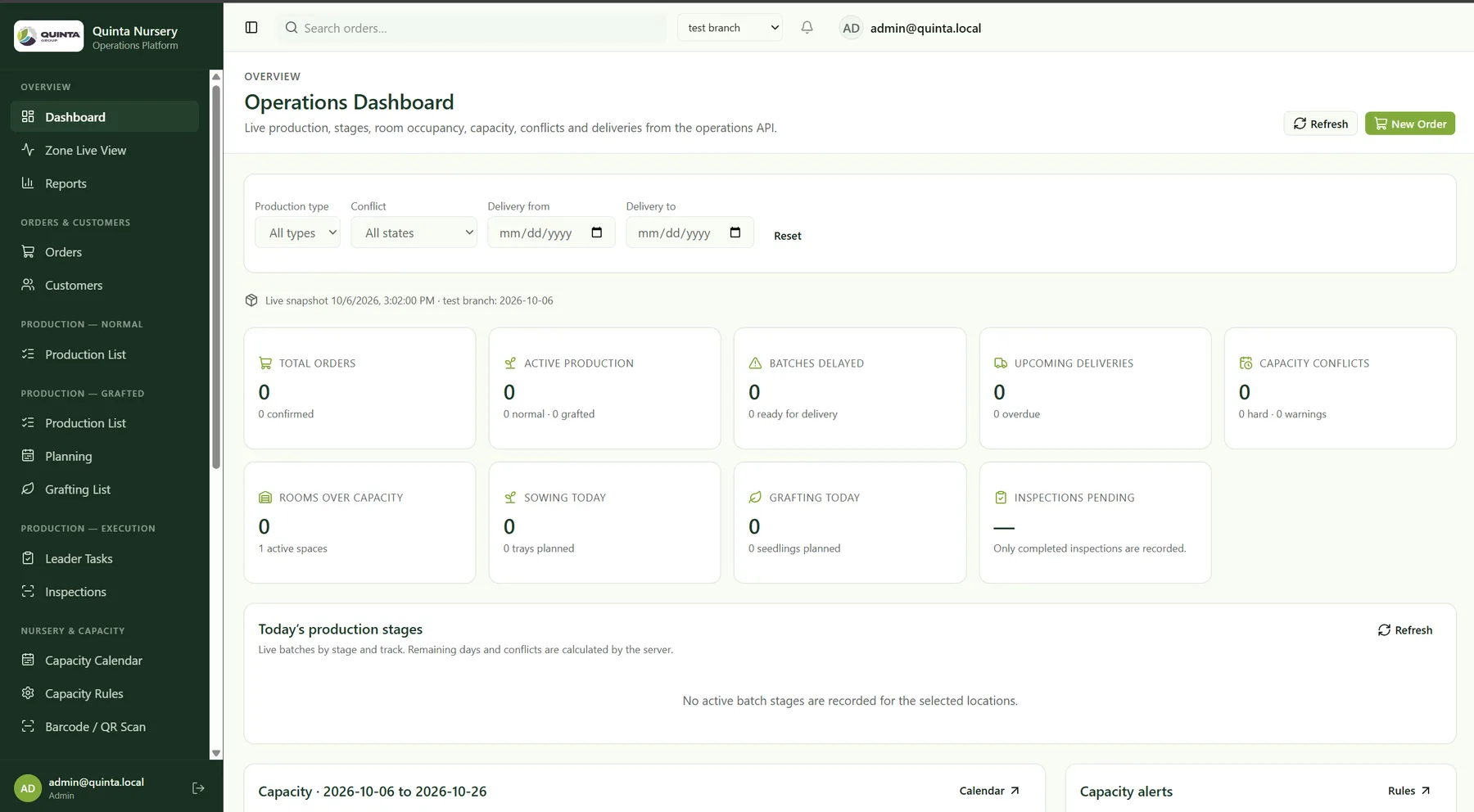The height and width of the screenshot is (812, 1474).
Task: Open the Calendar link in Capacity
Action: (x=989, y=791)
